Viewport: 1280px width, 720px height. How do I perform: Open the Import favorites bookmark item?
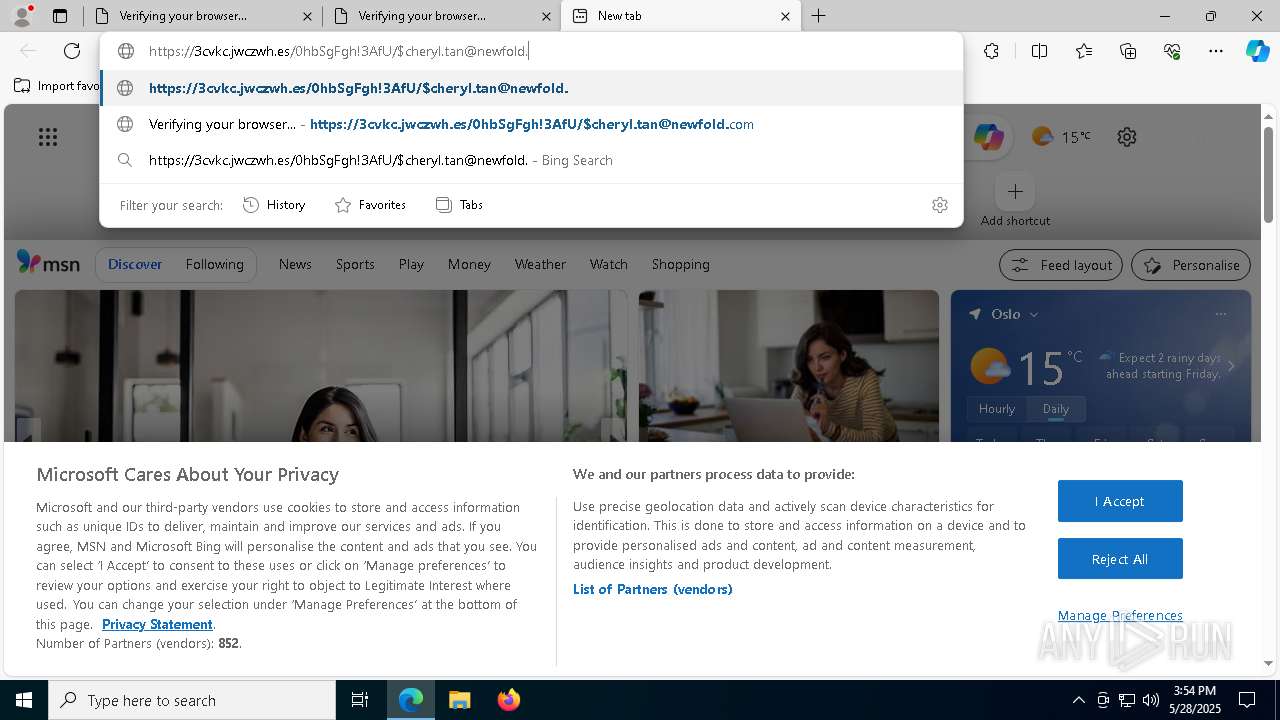(58, 86)
